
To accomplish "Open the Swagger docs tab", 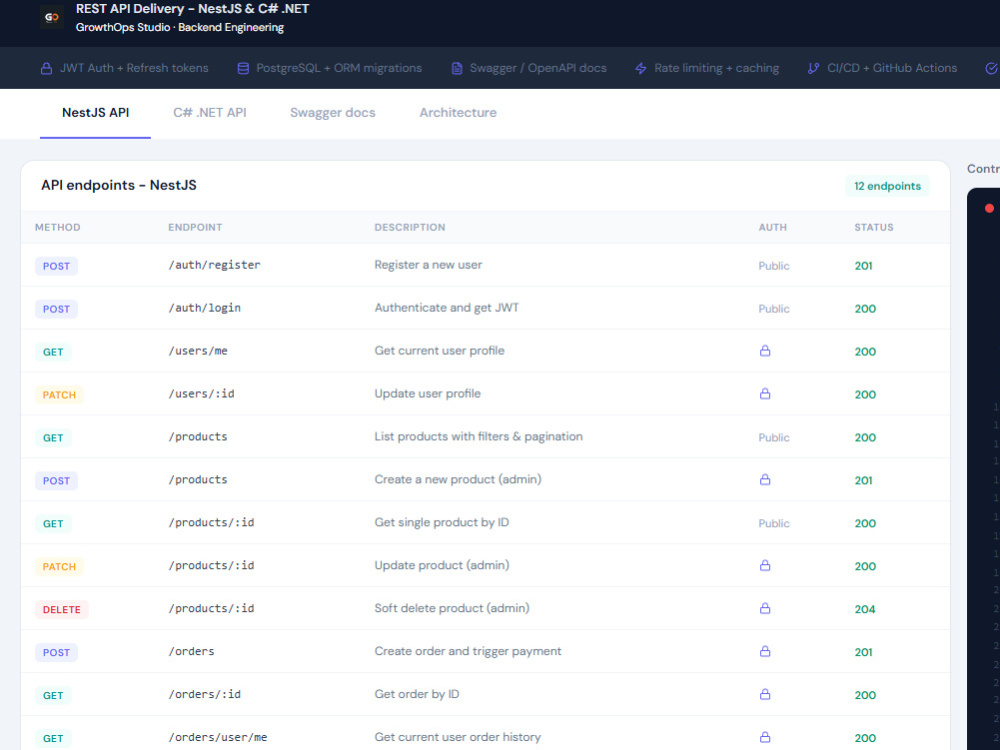I will point(332,113).
